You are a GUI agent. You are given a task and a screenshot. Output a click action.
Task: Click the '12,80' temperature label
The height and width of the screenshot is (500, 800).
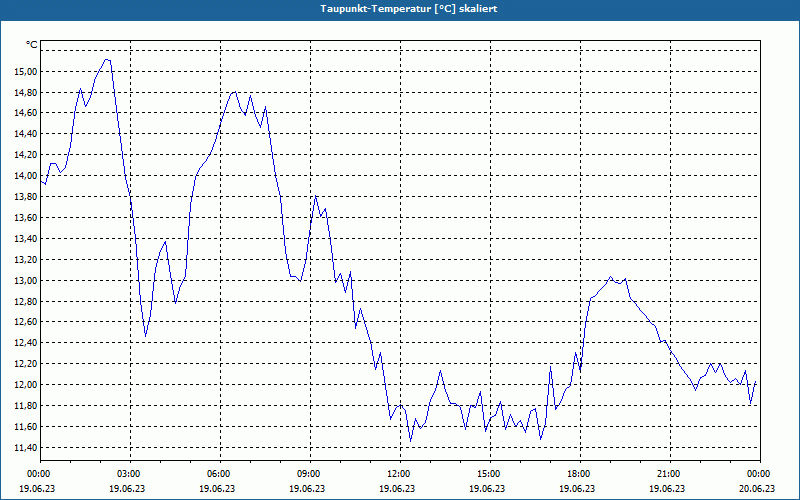(x=26, y=301)
